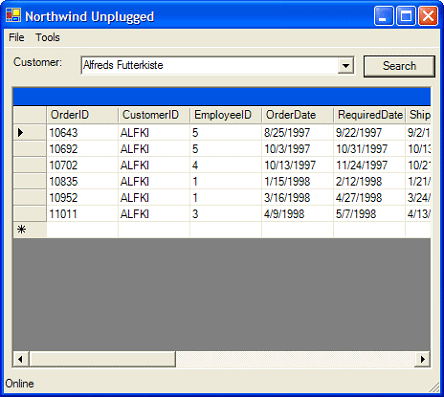This screenshot has width=444, height=397.
Task: Sort by OrderDate column header
Action: [297, 115]
